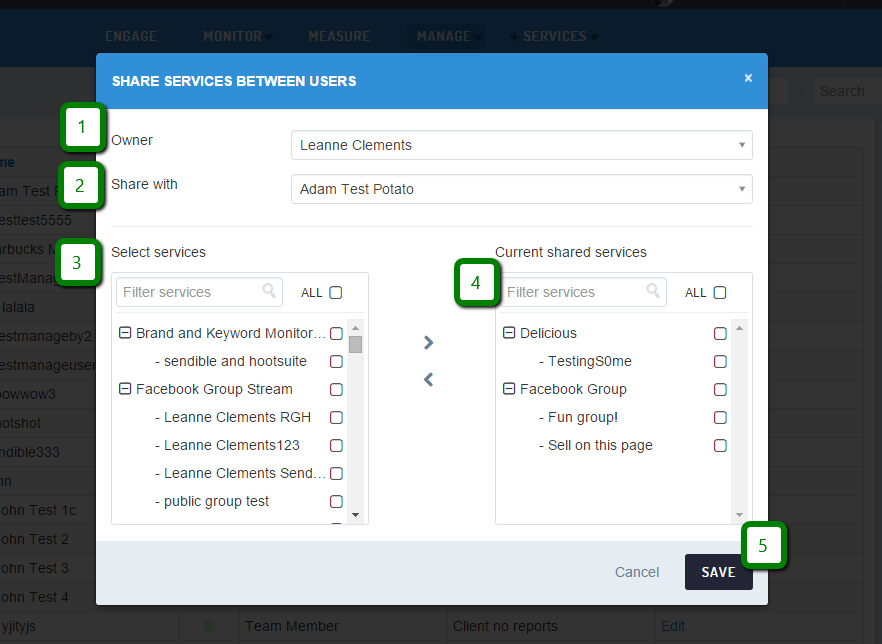The image size is (882, 644).
Task: Select the Leanne Clements RGH checkbox
Action: pos(336,417)
